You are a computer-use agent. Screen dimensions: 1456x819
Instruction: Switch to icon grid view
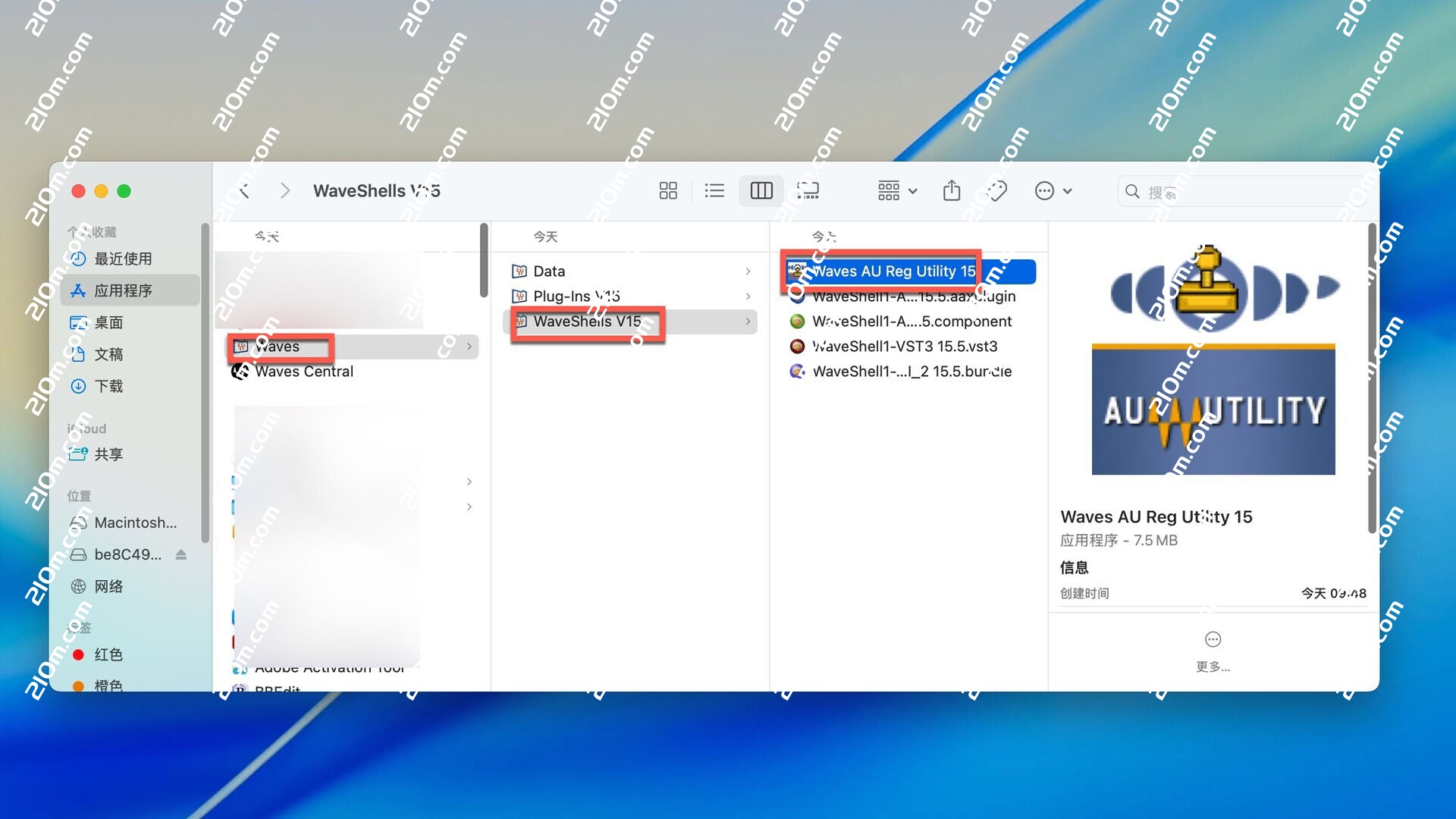pyautogui.click(x=668, y=190)
